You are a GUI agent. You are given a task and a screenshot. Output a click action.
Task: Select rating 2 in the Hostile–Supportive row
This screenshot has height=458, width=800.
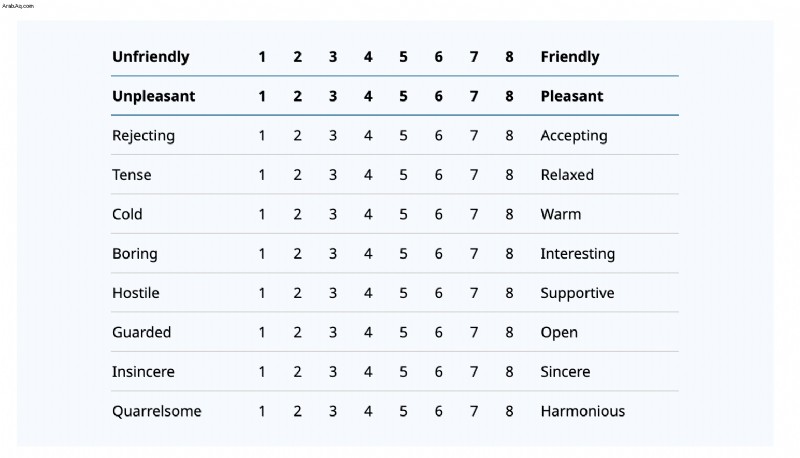pyautogui.click(x=297, y=293)
